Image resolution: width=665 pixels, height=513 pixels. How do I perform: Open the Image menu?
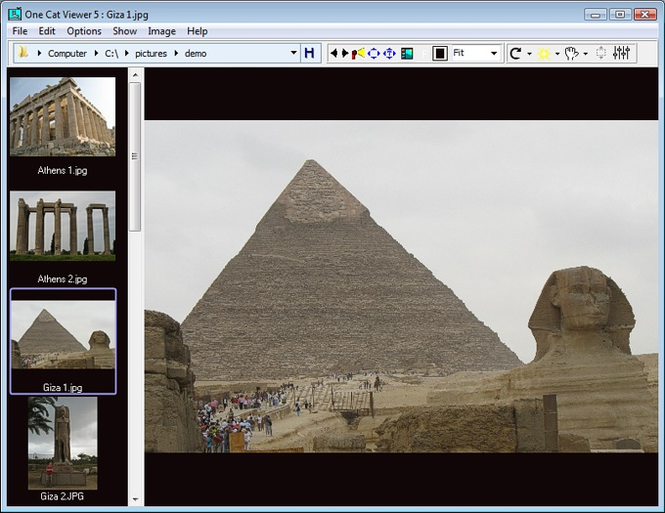161,31
